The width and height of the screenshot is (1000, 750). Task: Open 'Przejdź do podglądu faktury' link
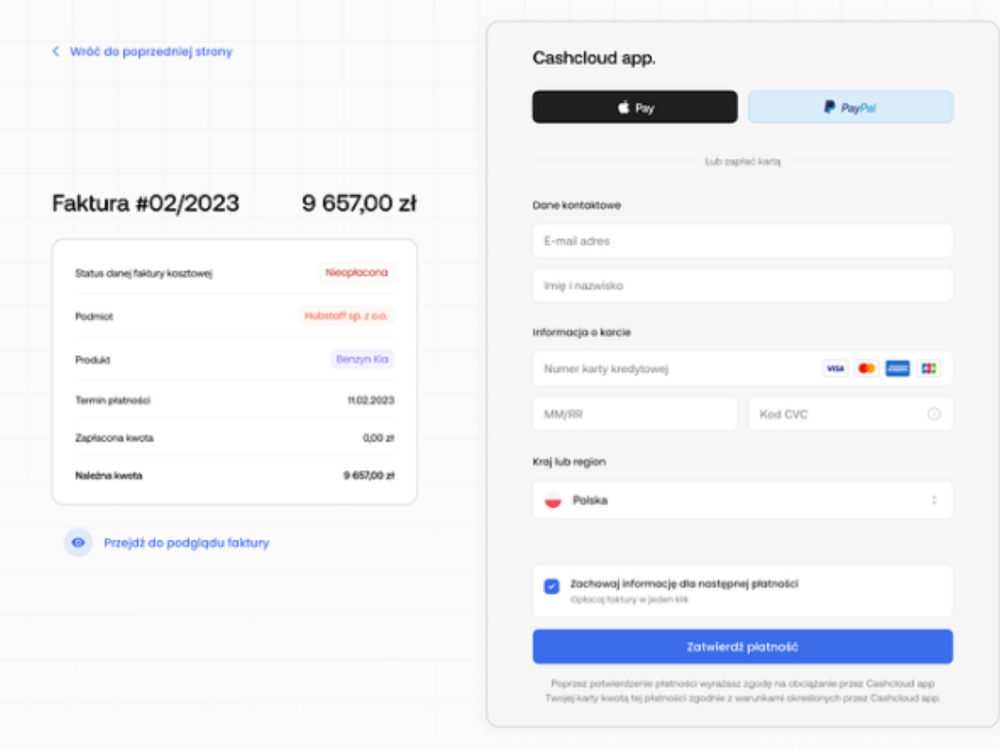(x=186, y=543)
